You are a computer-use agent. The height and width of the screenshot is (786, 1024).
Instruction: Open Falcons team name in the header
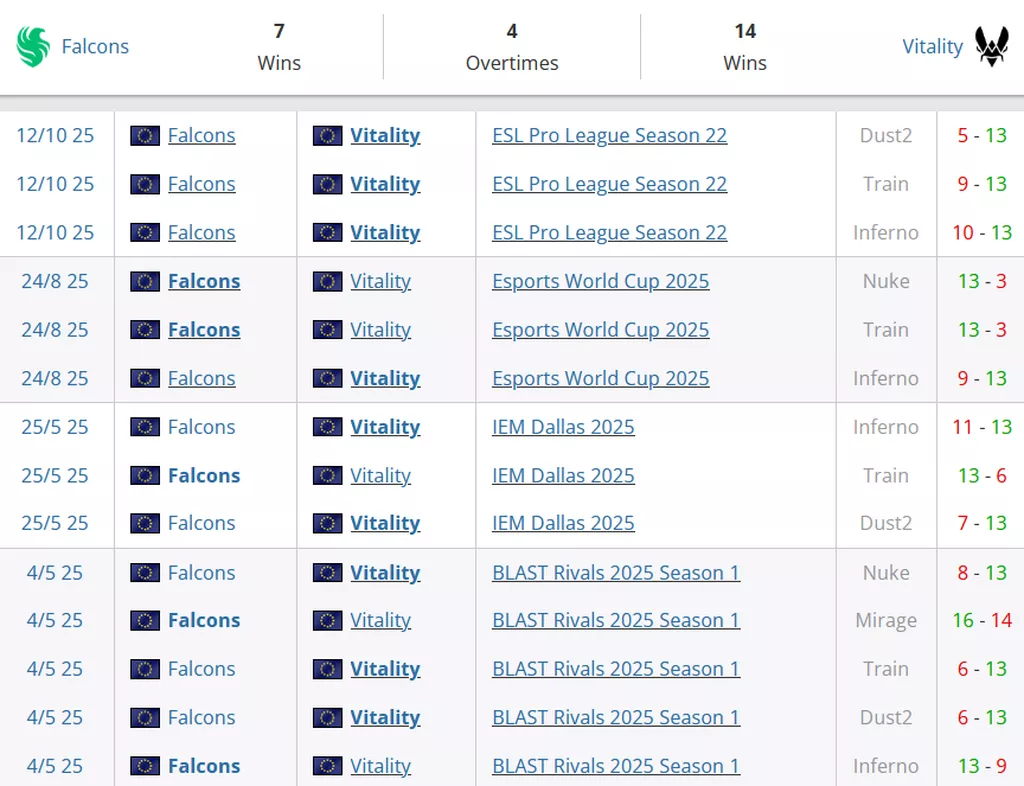point(95,47)
